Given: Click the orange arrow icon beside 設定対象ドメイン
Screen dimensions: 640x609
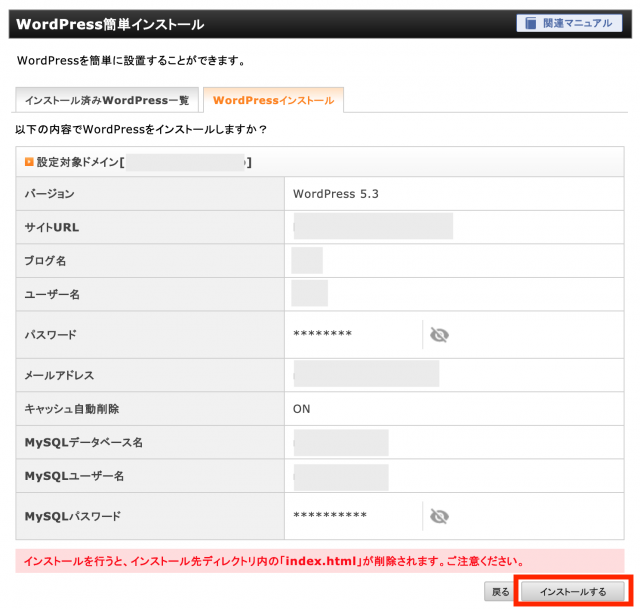Looking at the screenshot, I should 29,162.
